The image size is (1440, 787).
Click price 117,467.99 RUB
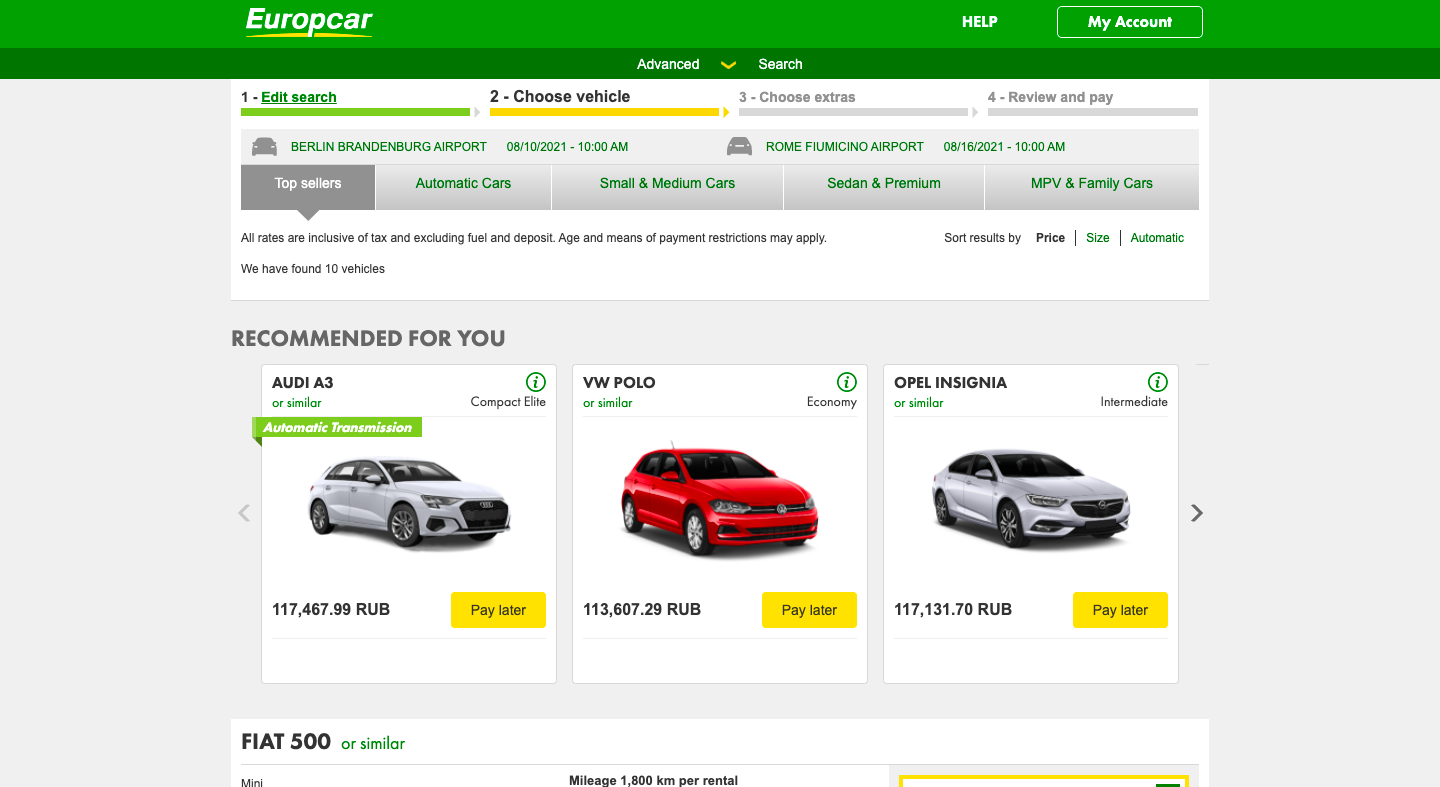point(331,609)
